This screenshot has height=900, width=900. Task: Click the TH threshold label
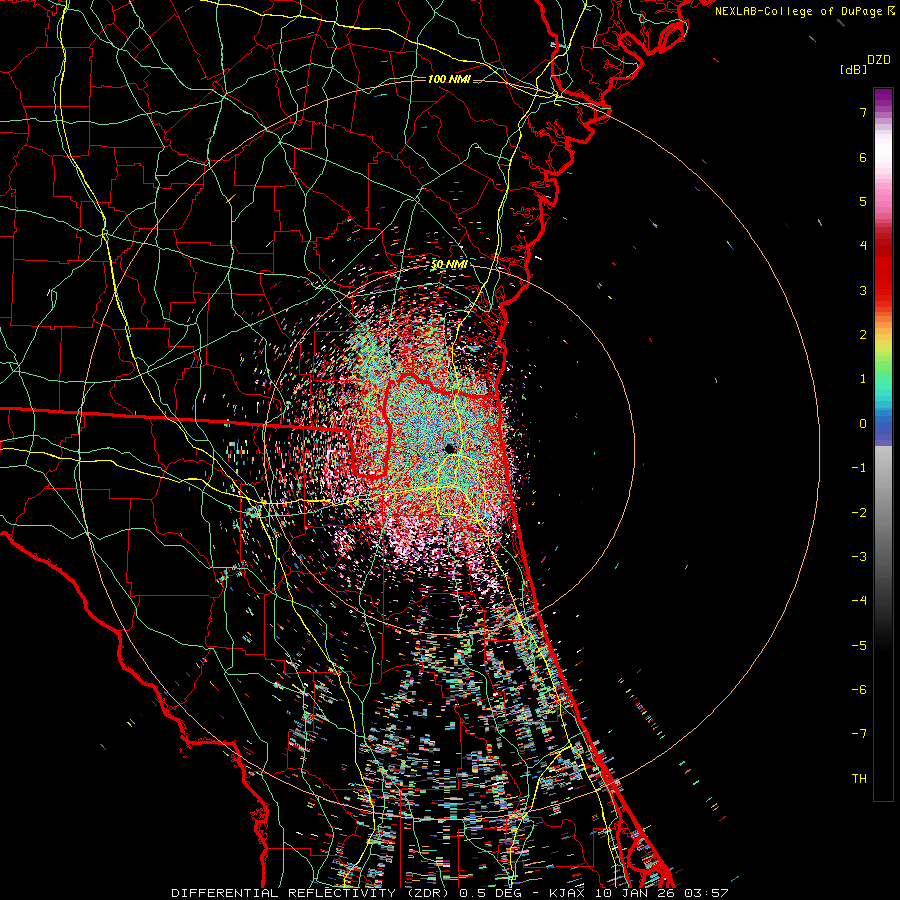click(859, 779)
